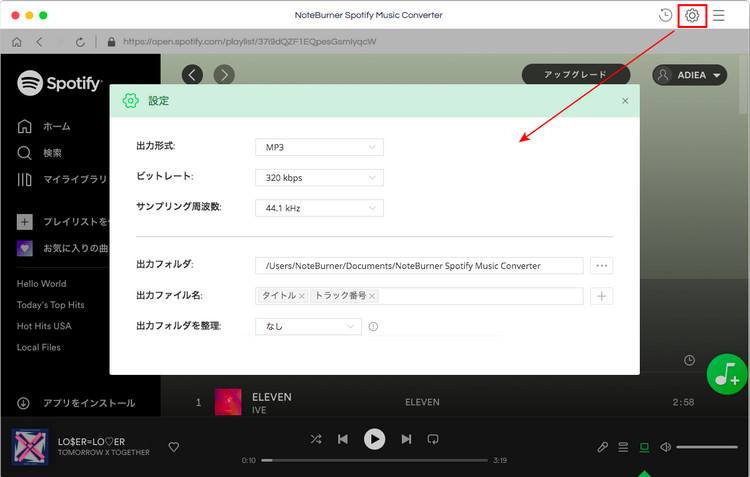Click the browser back arrow in address bar
The image size is (750, 477).
click(x=39, y=42)
